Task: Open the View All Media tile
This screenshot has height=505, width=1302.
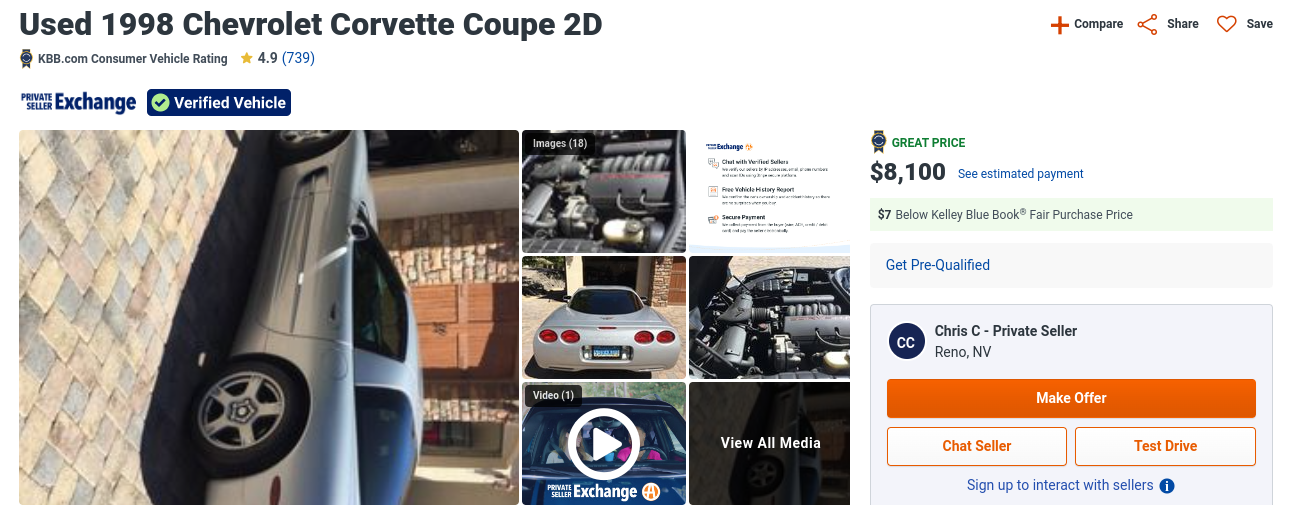Action: pyautogui.click(x=770, y=443)
